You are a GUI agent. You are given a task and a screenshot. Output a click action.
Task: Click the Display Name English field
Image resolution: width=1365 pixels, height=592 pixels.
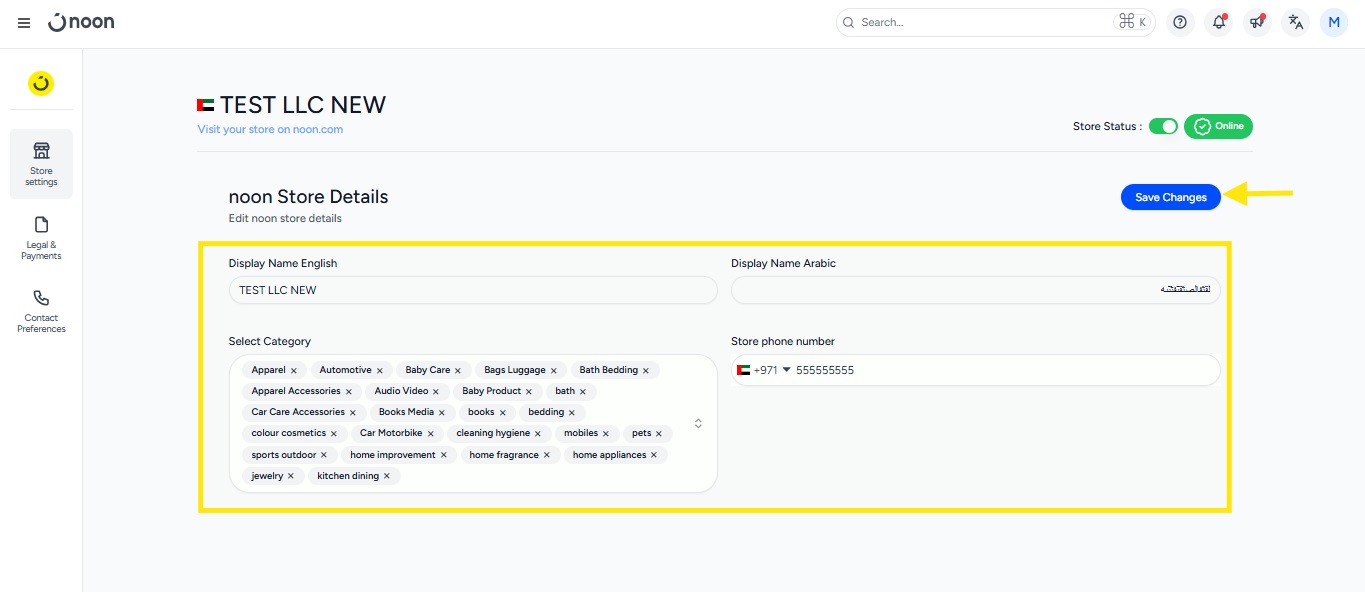pos(472,290)
